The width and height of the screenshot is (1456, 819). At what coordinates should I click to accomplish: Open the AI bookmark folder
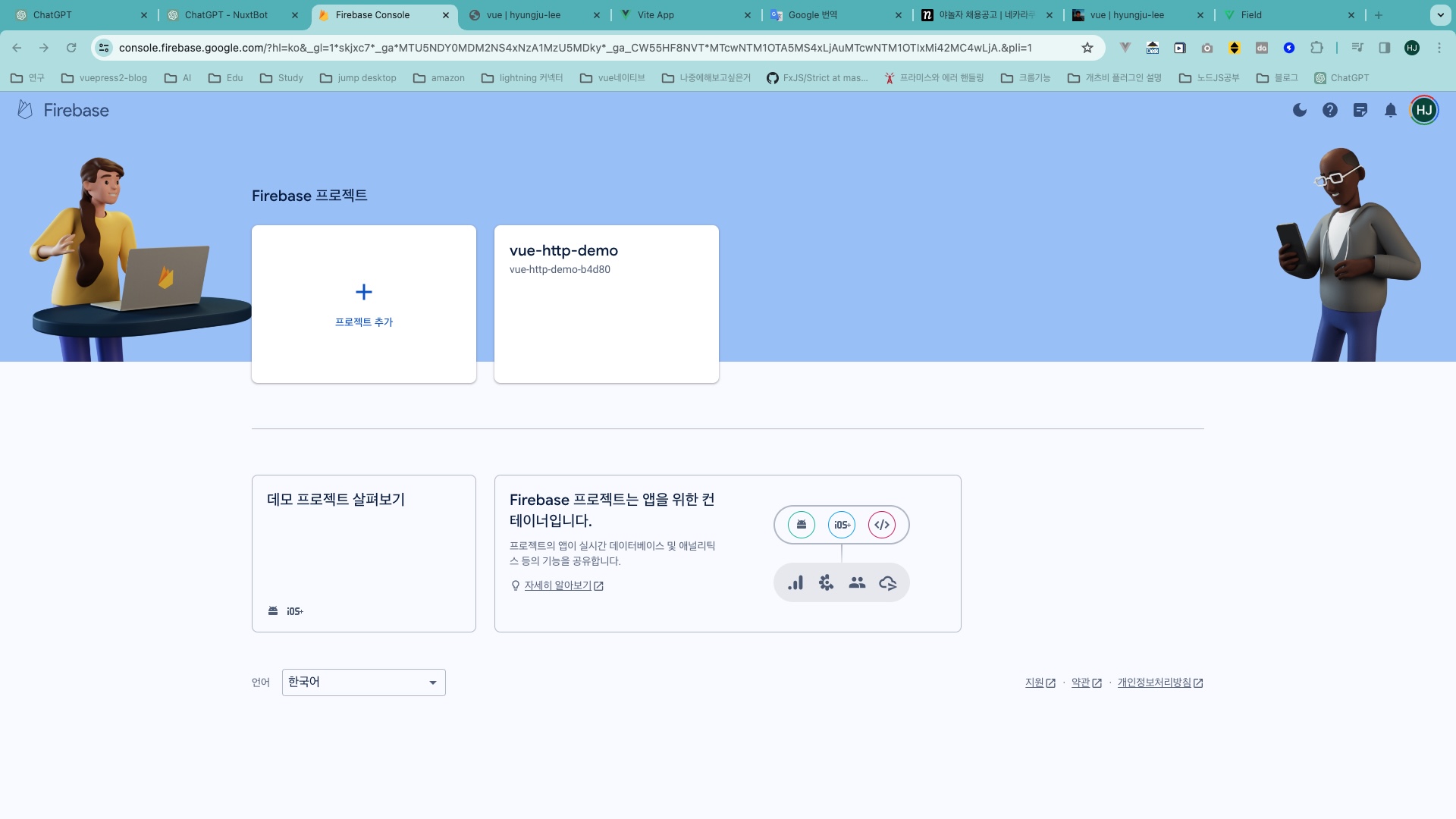tap(178, 78)
